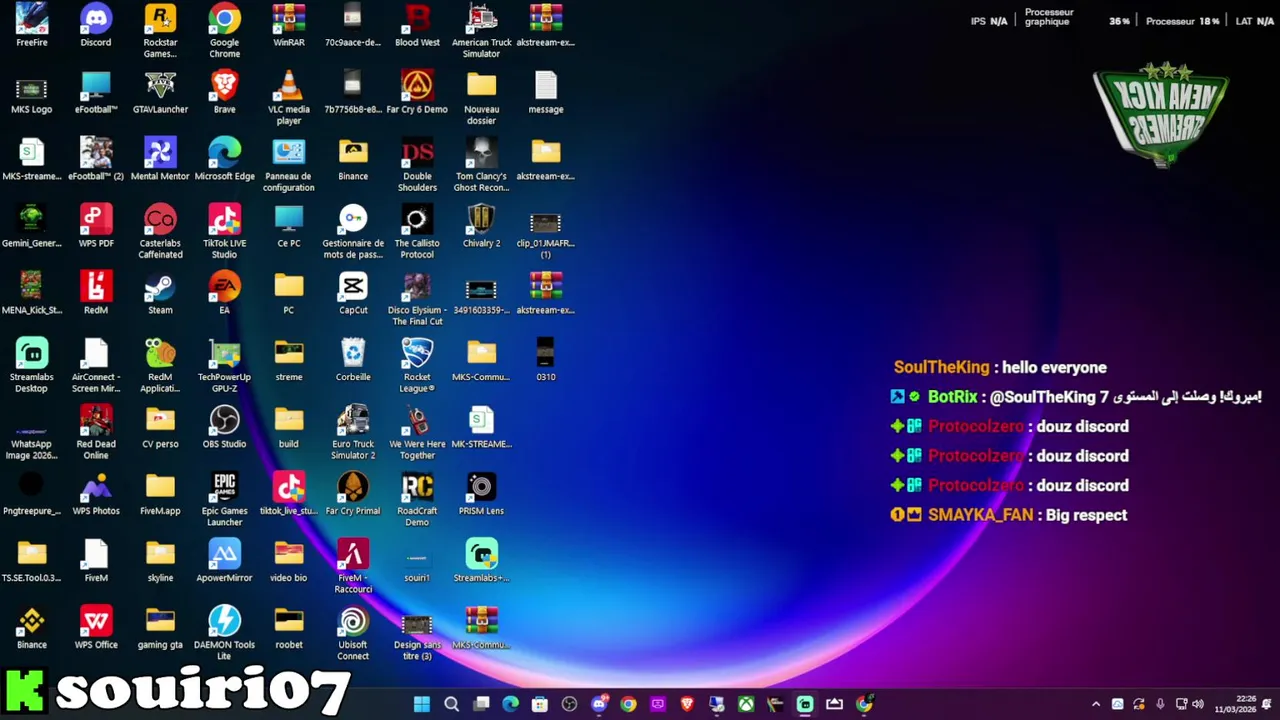Select the message text file

545,93
